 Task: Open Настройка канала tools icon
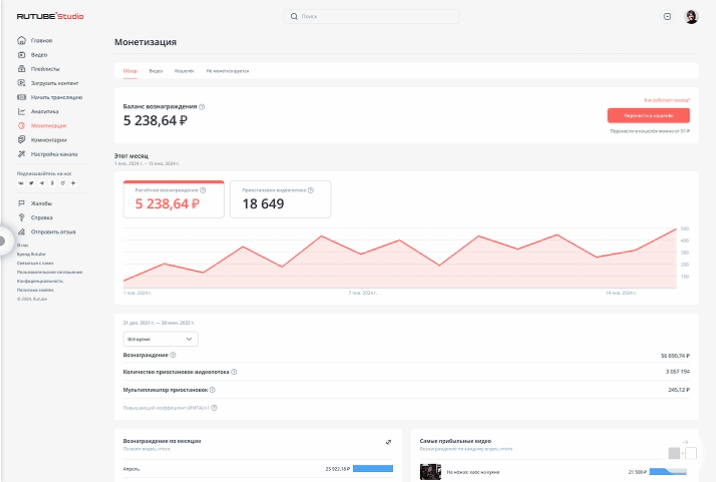click(x=21, y=154)
